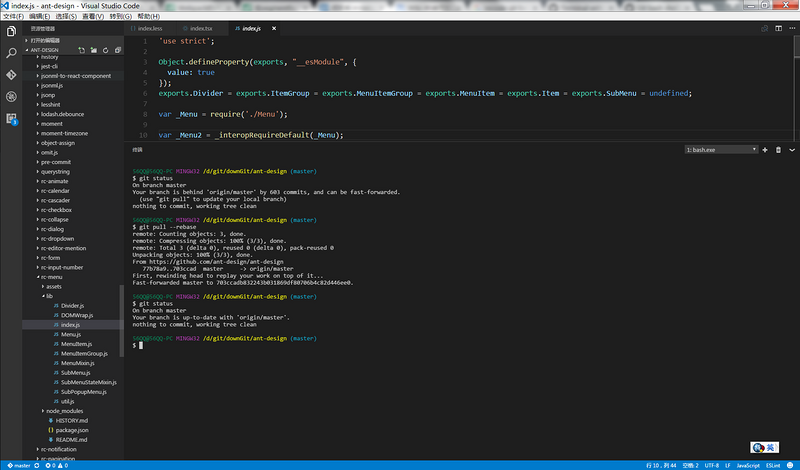
Task: Open the 查看(V) menu
Action: point(93,16)
